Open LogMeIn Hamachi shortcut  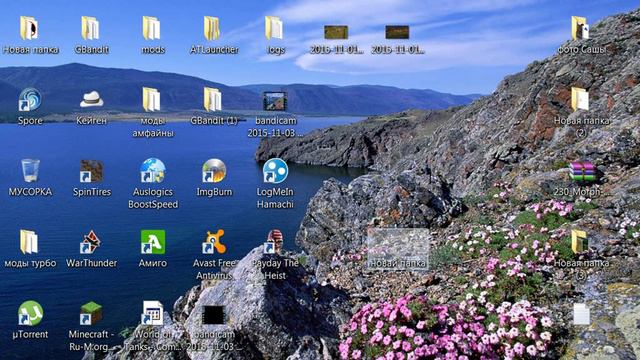point(275,171)
